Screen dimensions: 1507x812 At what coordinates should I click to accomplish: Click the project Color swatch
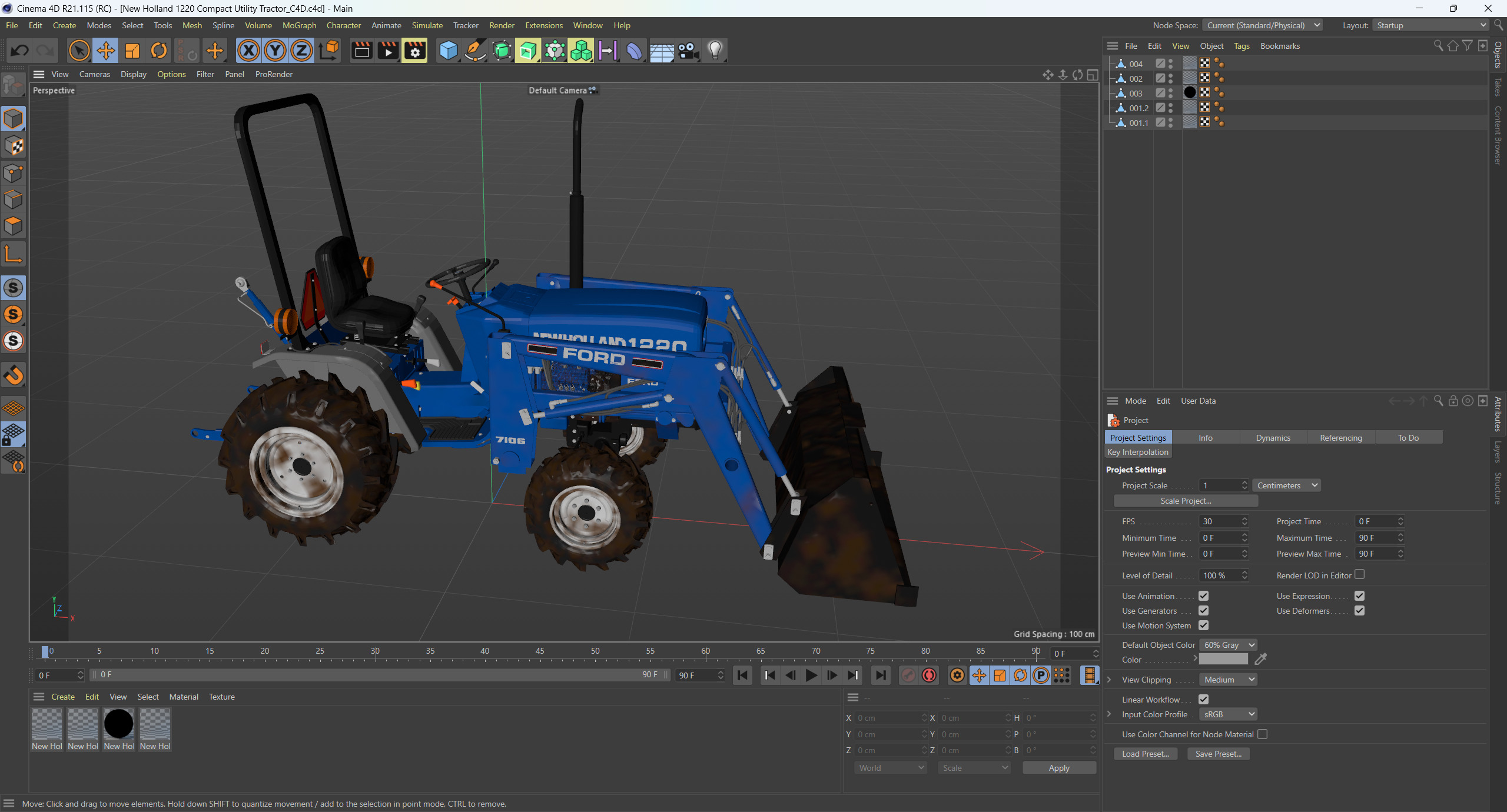(1223, 660)
